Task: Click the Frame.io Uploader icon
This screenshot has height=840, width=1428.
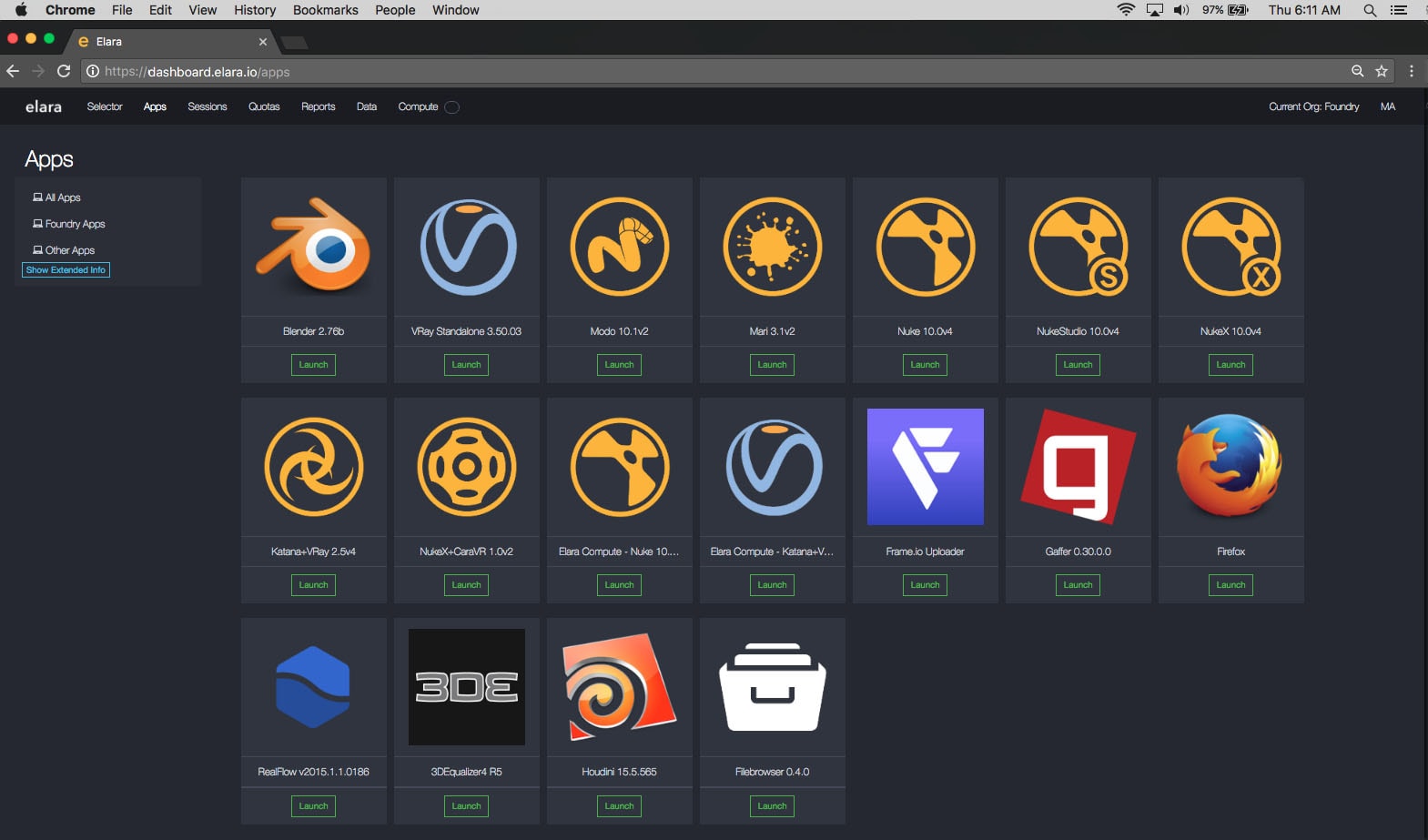Action: (x=926, y=467)
